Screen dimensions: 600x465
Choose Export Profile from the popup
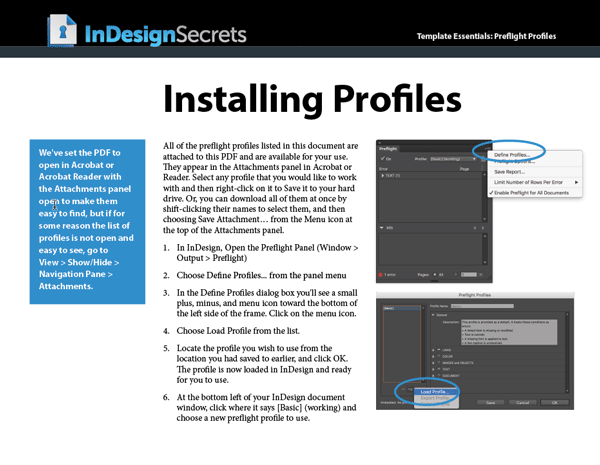[x=435, y=398]
